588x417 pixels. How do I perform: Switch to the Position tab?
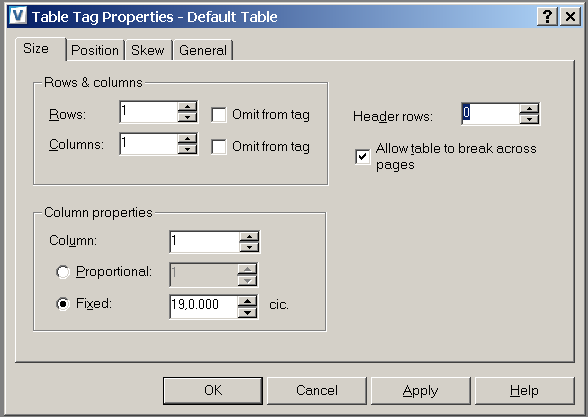click(95, 50)
